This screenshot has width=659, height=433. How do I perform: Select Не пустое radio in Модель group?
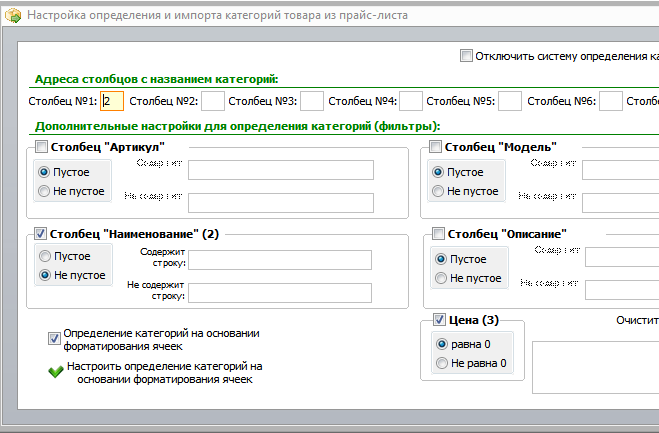(x=438, y=191)
